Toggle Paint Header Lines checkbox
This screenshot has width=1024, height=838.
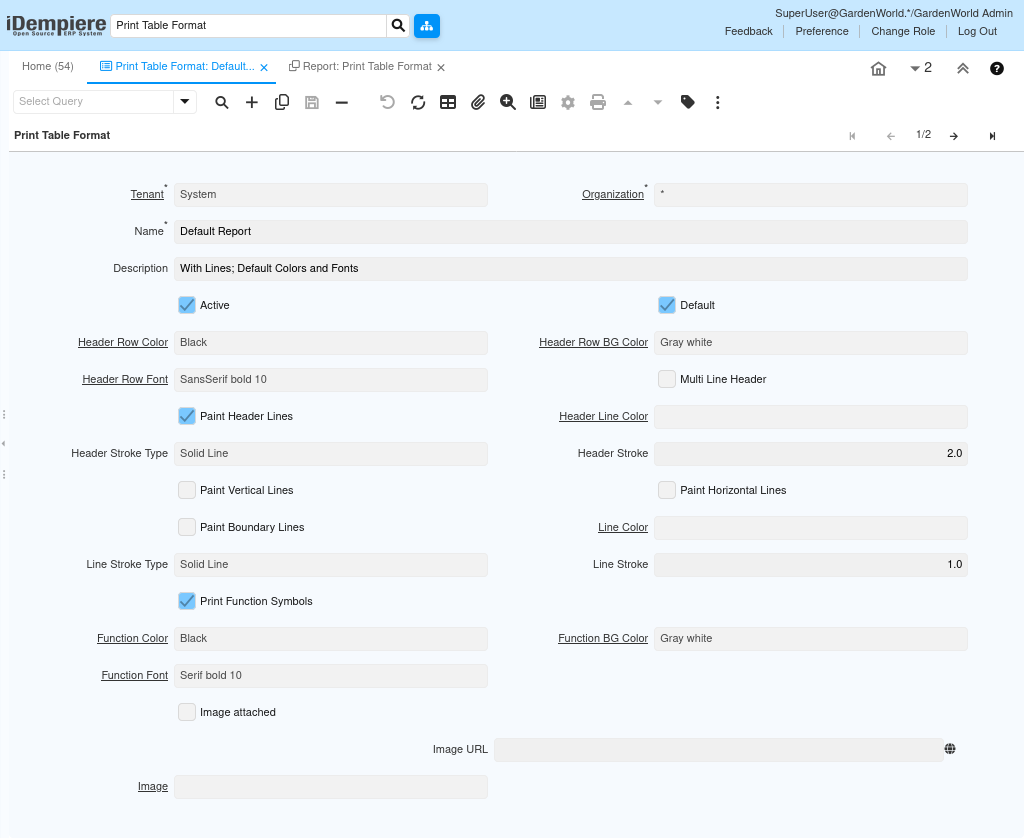pos(187,416)
